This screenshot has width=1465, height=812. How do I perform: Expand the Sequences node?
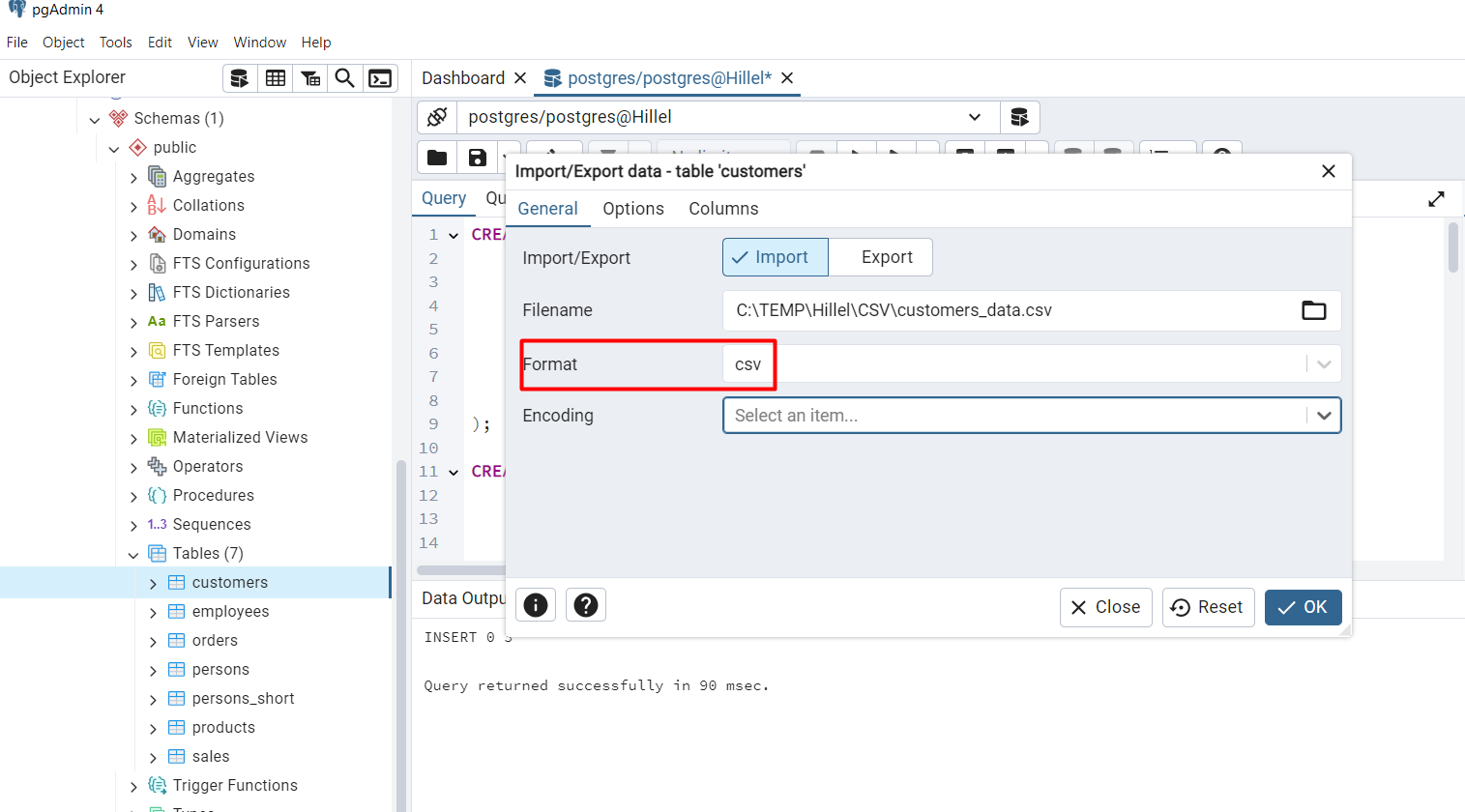[133, 525]
